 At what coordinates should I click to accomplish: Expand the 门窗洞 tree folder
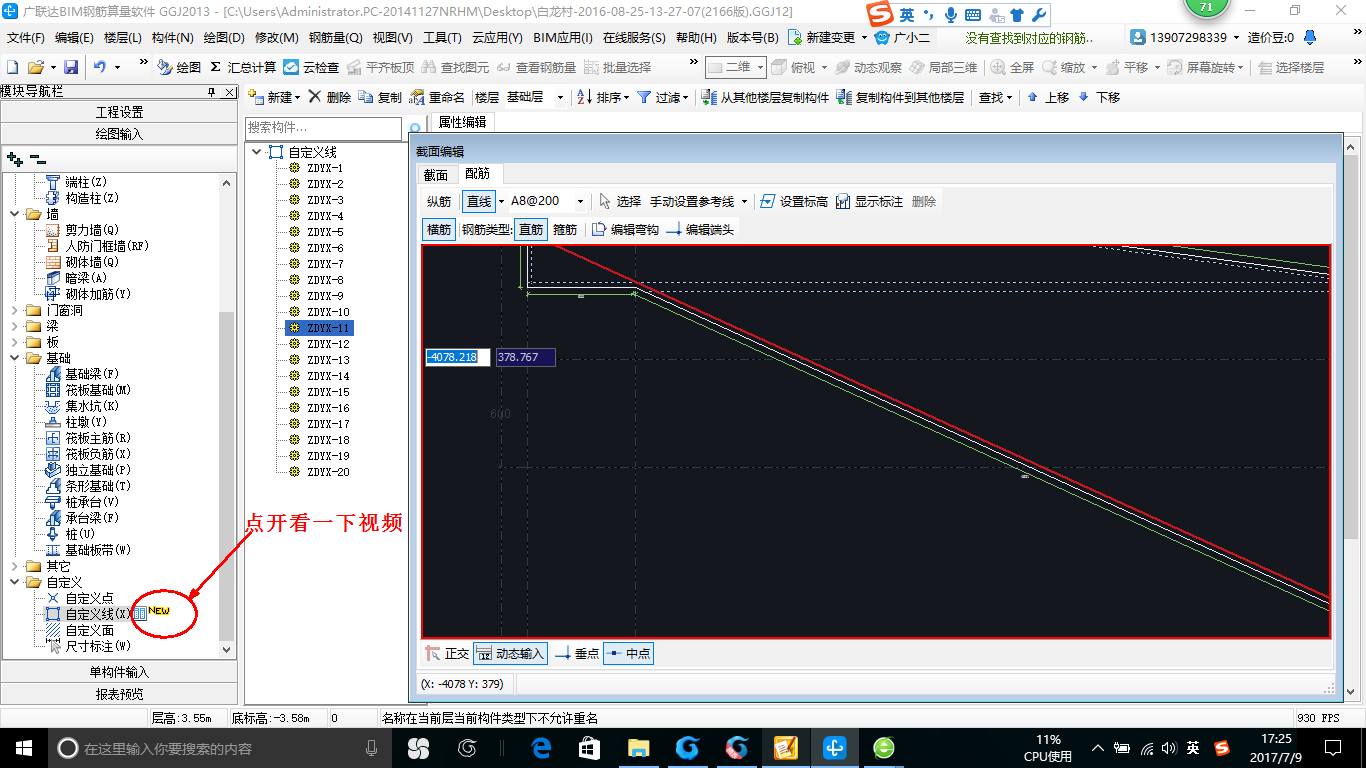click(14, 310)
